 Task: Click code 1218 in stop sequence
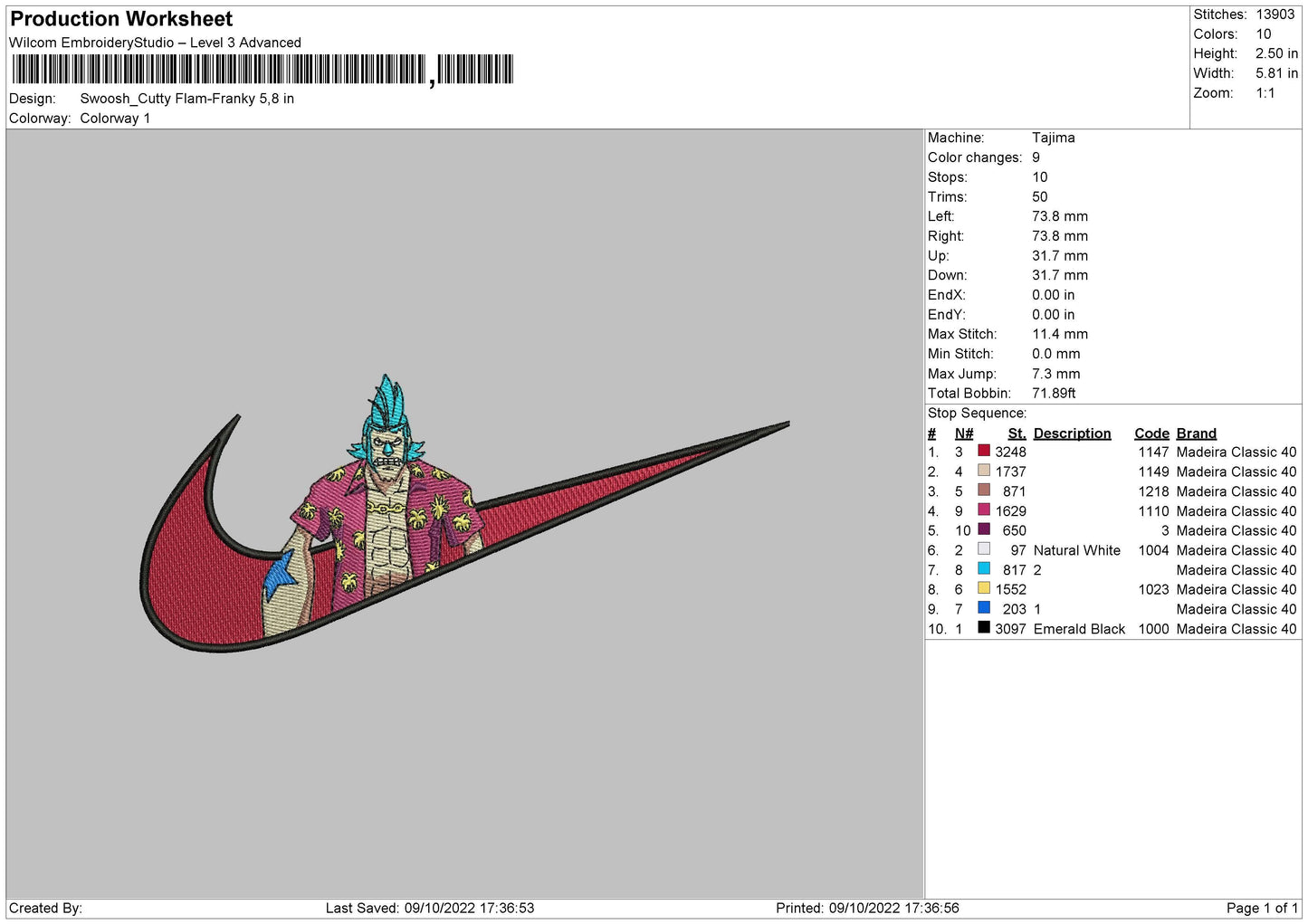point(1154,491)
